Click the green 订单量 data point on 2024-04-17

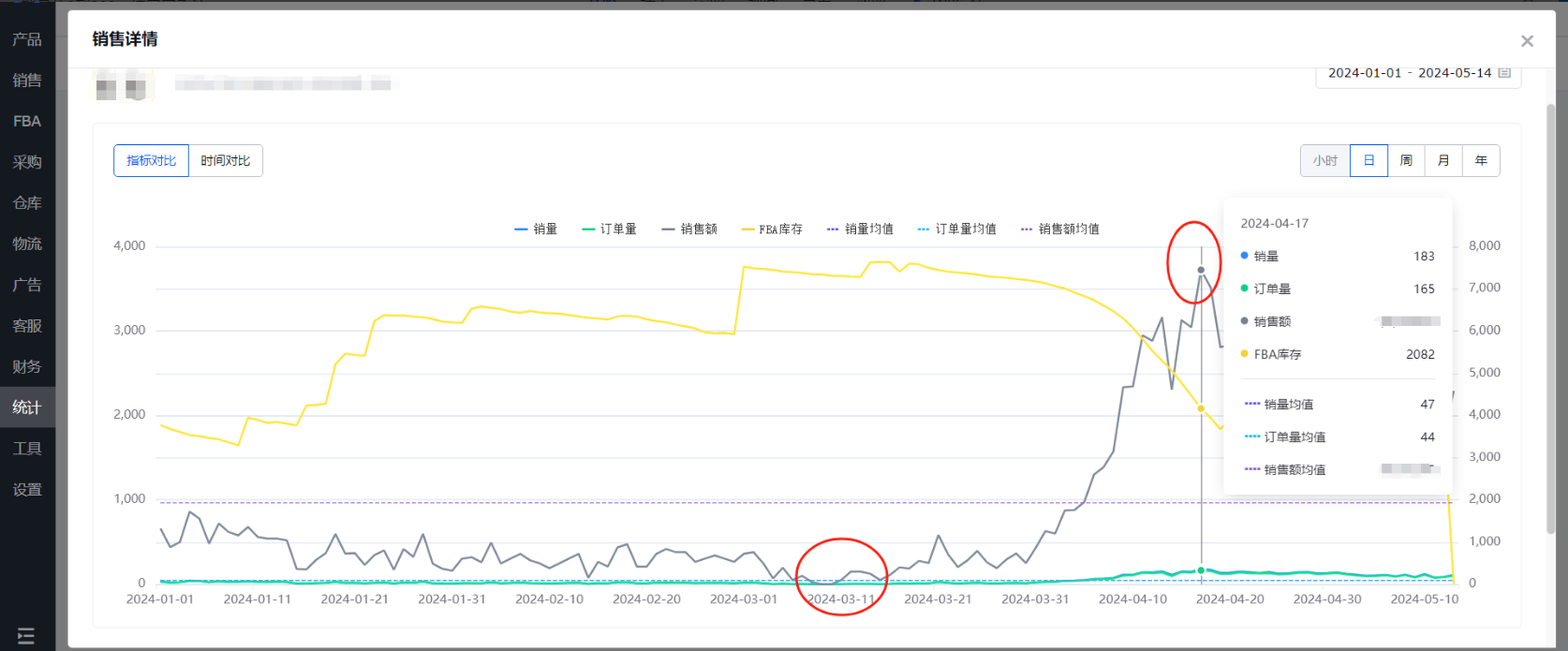point(1201,570)
